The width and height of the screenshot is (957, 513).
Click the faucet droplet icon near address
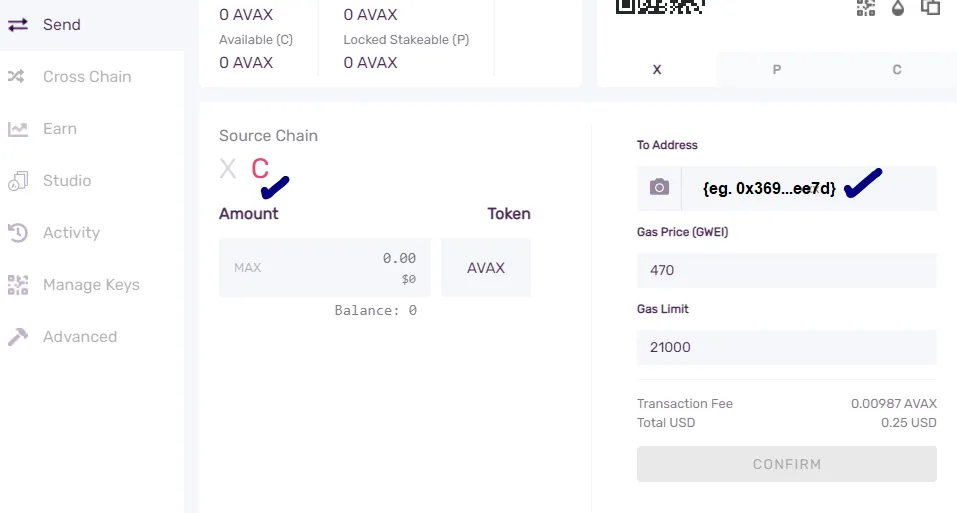[x=898, y=7]
